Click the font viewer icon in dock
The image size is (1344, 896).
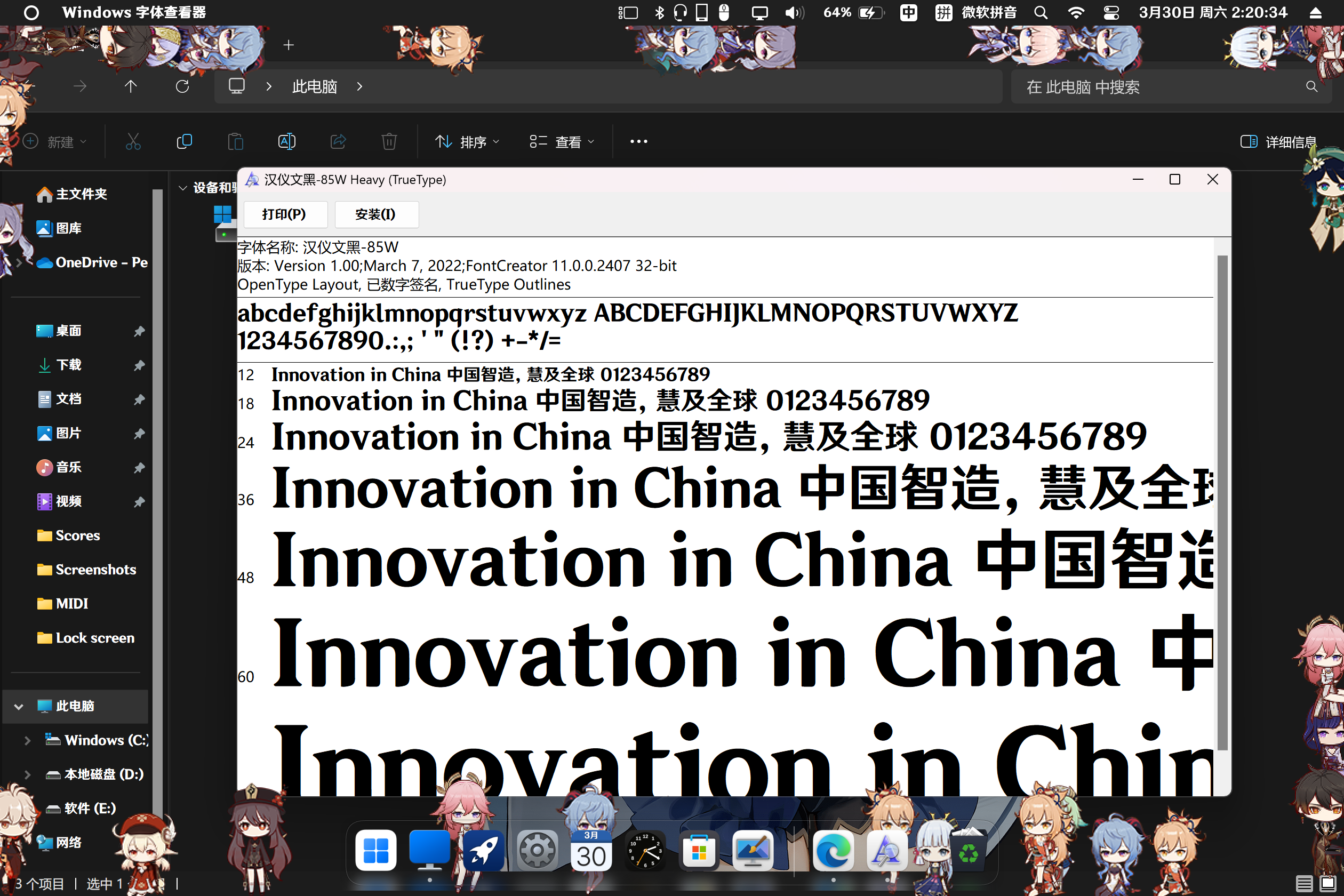tap(886, 851)
